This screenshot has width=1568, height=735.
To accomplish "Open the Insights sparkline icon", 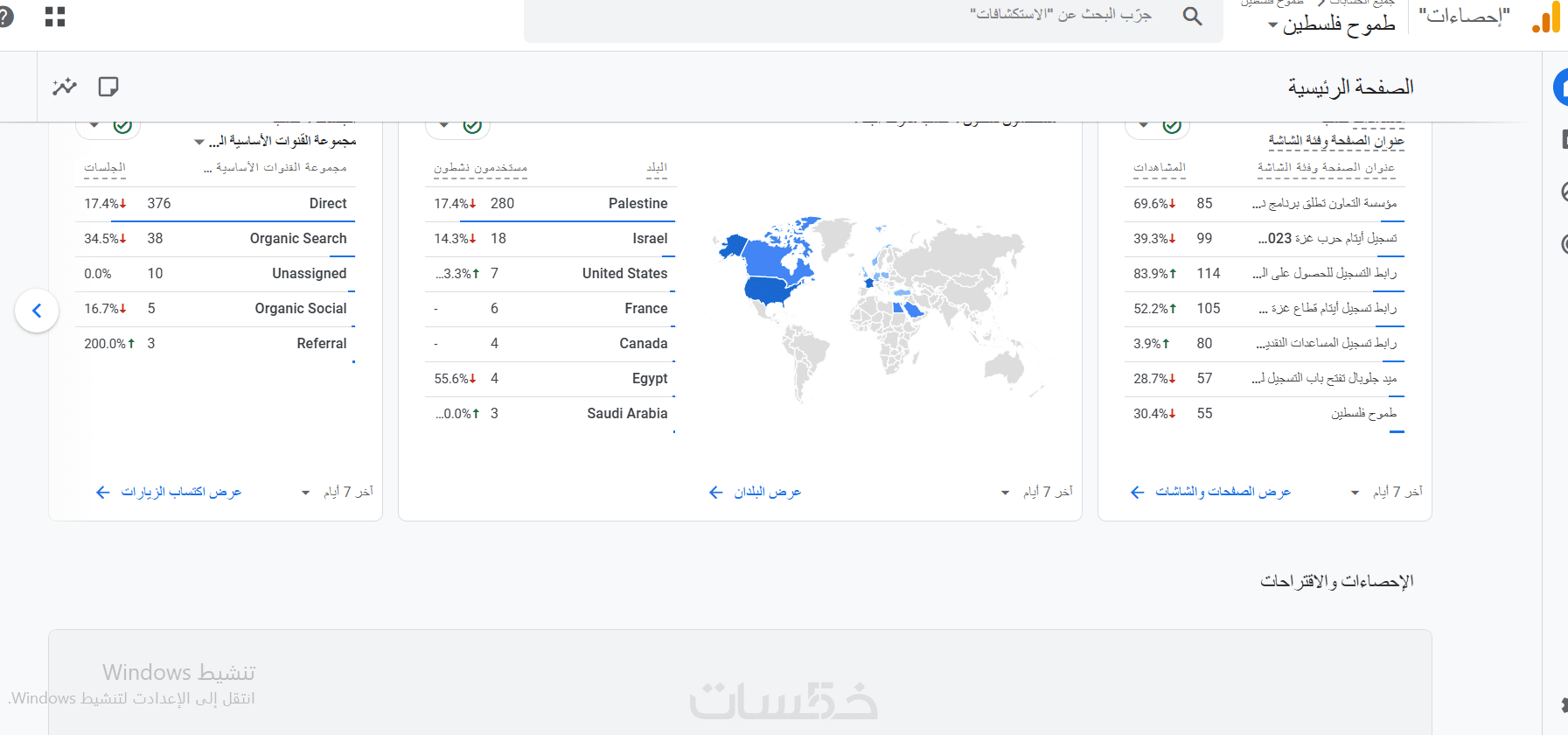I will (x=65, y=87).
